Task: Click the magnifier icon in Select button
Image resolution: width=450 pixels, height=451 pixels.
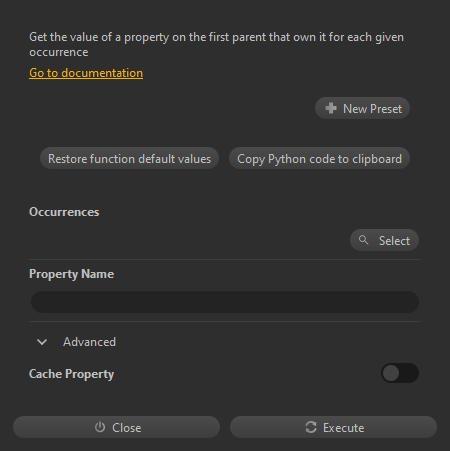Action: point(363,240)
